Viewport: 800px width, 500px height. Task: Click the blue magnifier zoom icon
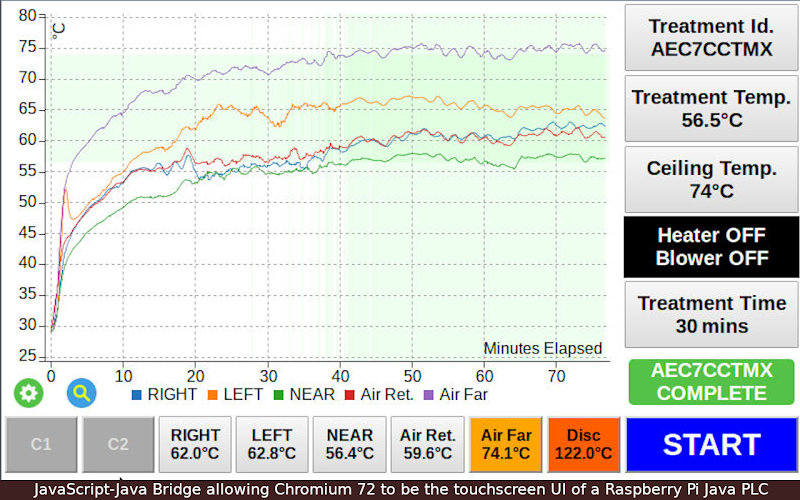pos(82,393)
